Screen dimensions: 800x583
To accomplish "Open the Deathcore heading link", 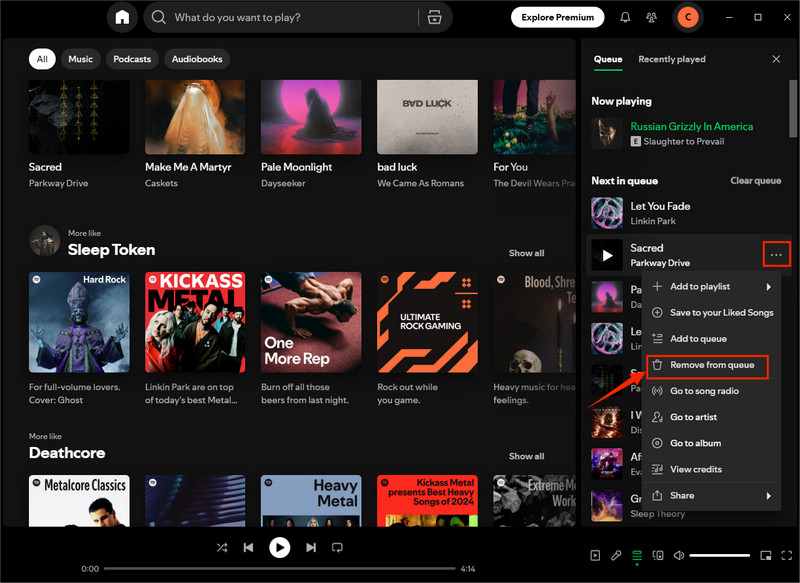I will 67,453.
